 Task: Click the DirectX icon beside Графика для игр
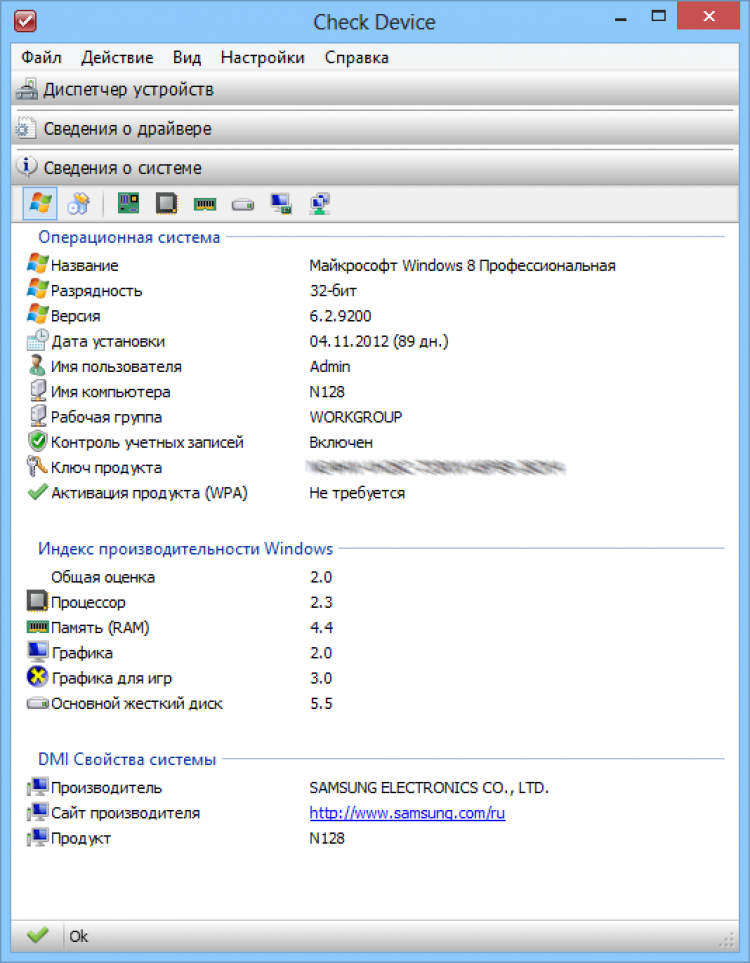coord(37,677)
